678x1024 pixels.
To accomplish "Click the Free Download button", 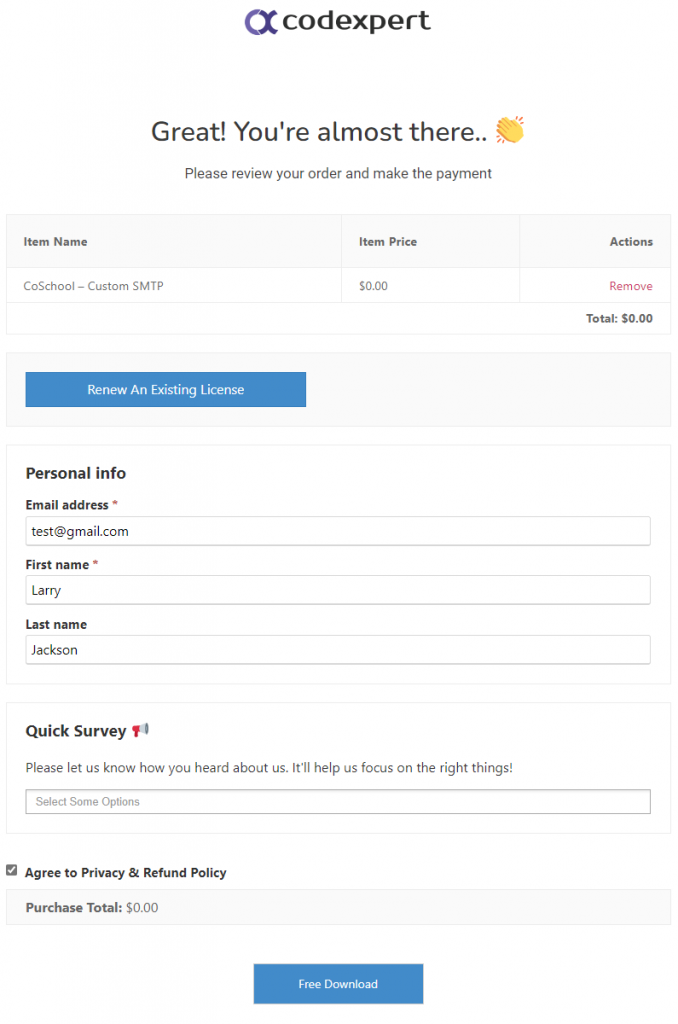I will point(338,984).
